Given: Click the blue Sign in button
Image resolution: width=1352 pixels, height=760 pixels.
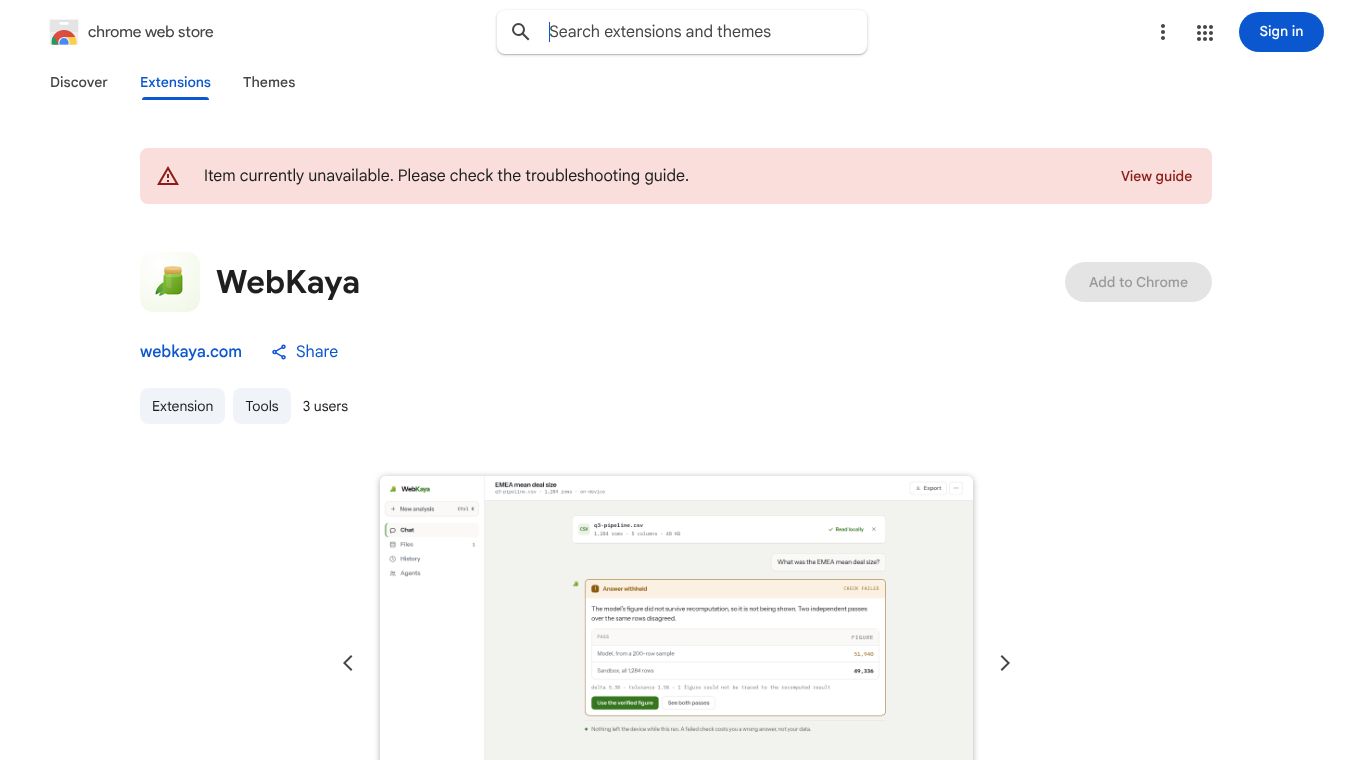Looking at the screenshot, I should tap(1281, 32).
